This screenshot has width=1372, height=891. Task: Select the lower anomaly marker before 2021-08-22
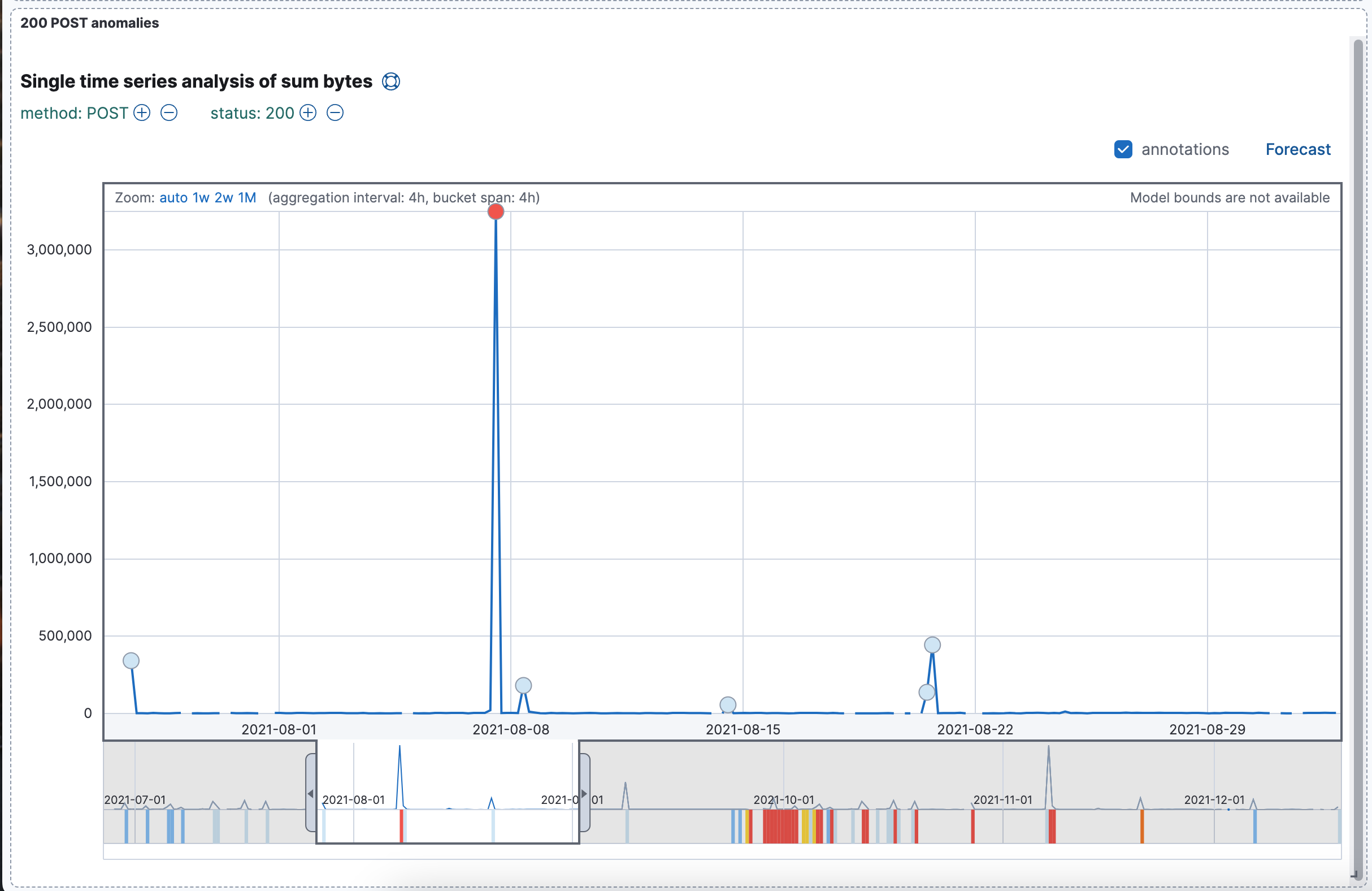tap(927, 692)
